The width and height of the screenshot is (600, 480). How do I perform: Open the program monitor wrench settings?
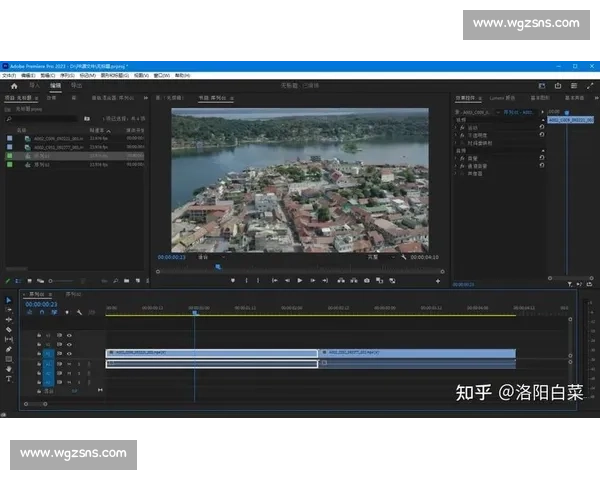(403, 257)
